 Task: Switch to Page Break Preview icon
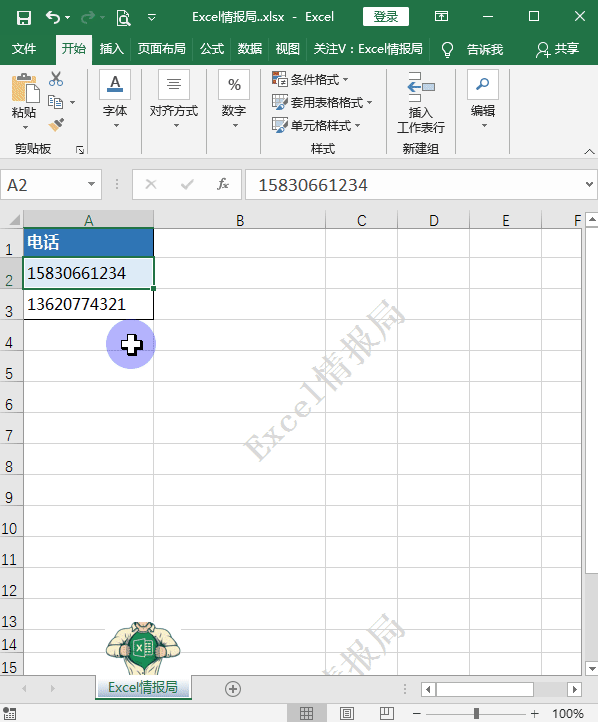pyautogui.click(x=386, y=713)
